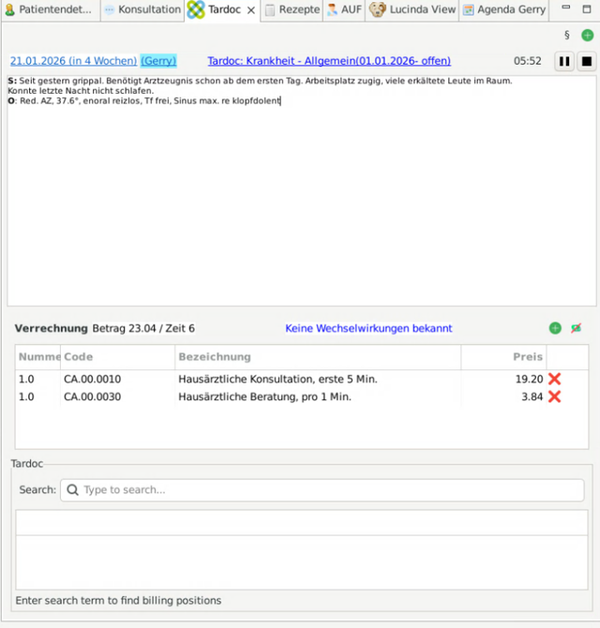Click code cell CA.00.0030

point(93,397)
